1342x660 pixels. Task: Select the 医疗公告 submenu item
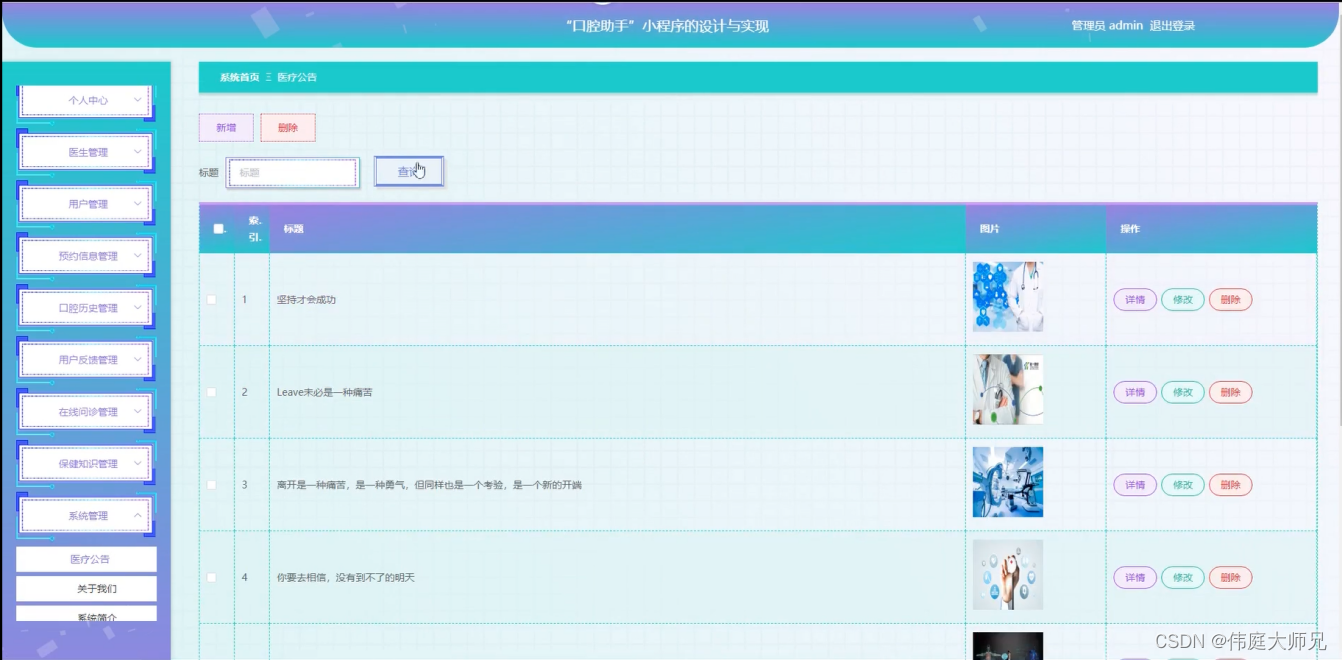coord(87,559)
